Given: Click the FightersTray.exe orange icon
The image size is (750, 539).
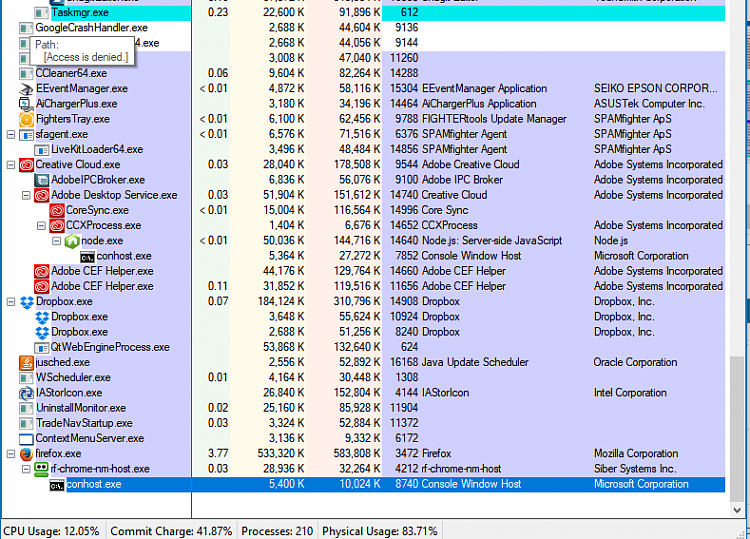Looking at the screenshot, I should tap(26, 119).
